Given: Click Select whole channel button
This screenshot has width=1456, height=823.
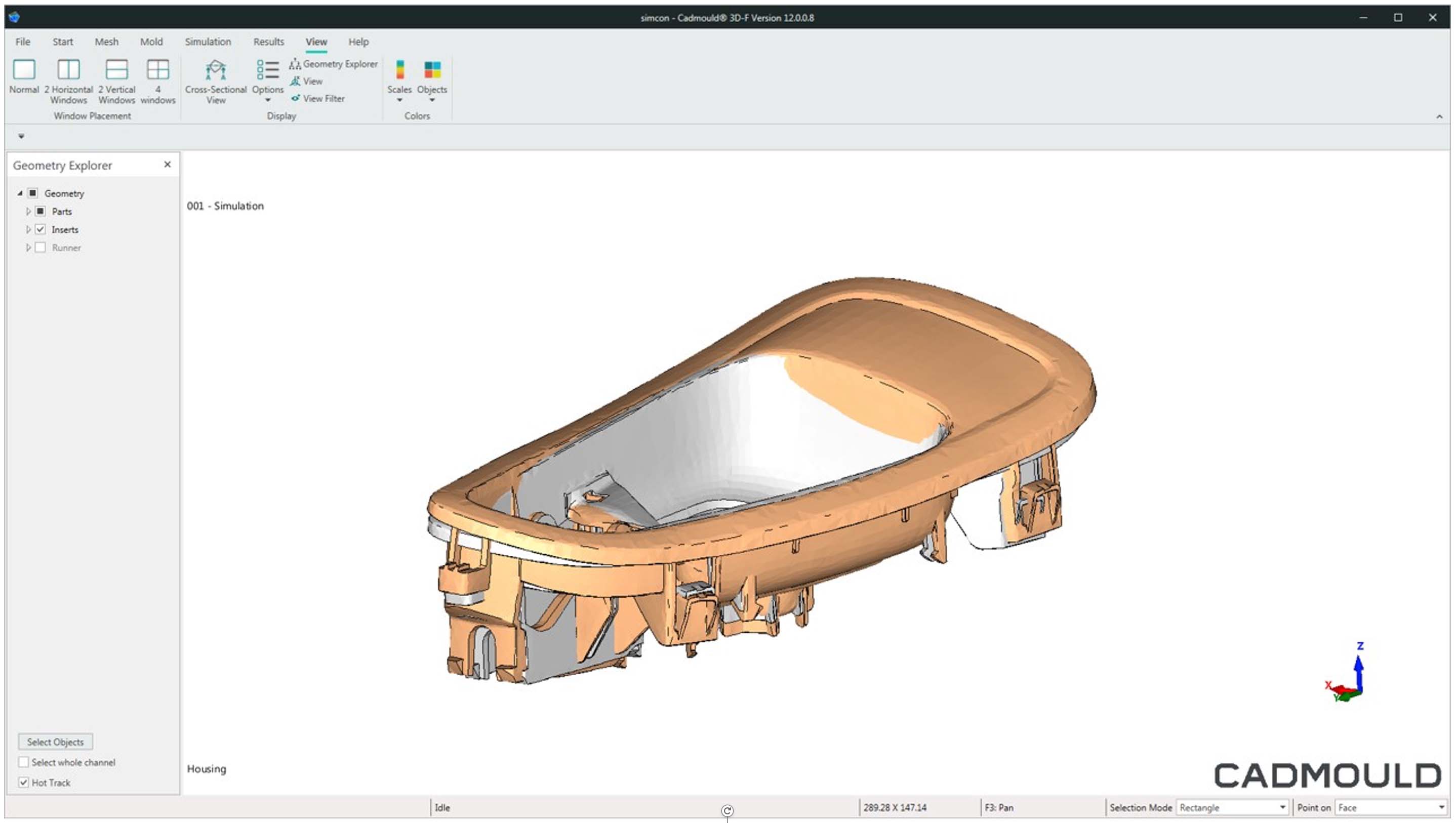Looking at the screenshot, I should point(23,762).
